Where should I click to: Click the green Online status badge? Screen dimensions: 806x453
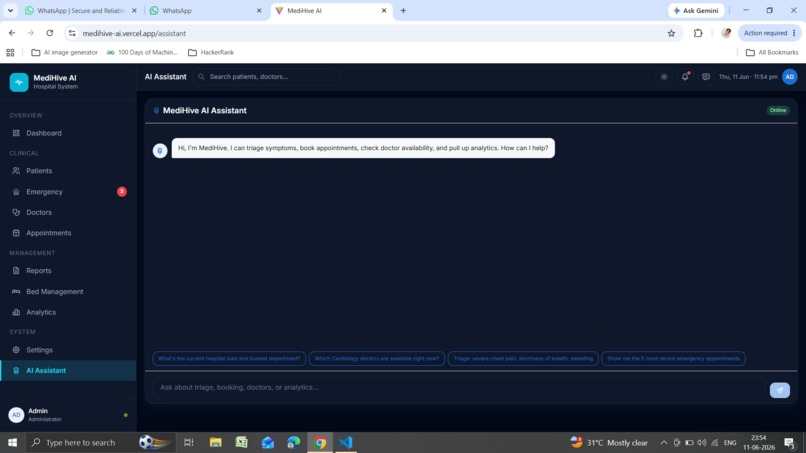778,111
